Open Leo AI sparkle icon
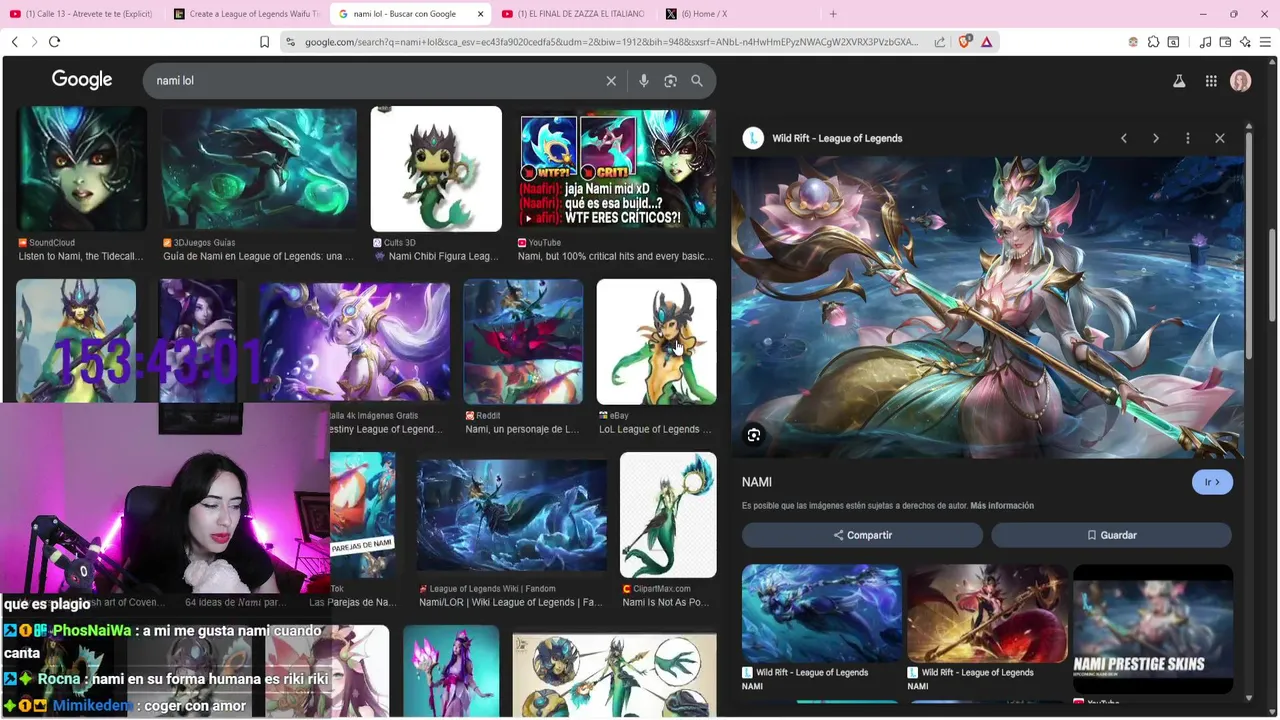1280x720 pixels. click(x=1245, y=42)
